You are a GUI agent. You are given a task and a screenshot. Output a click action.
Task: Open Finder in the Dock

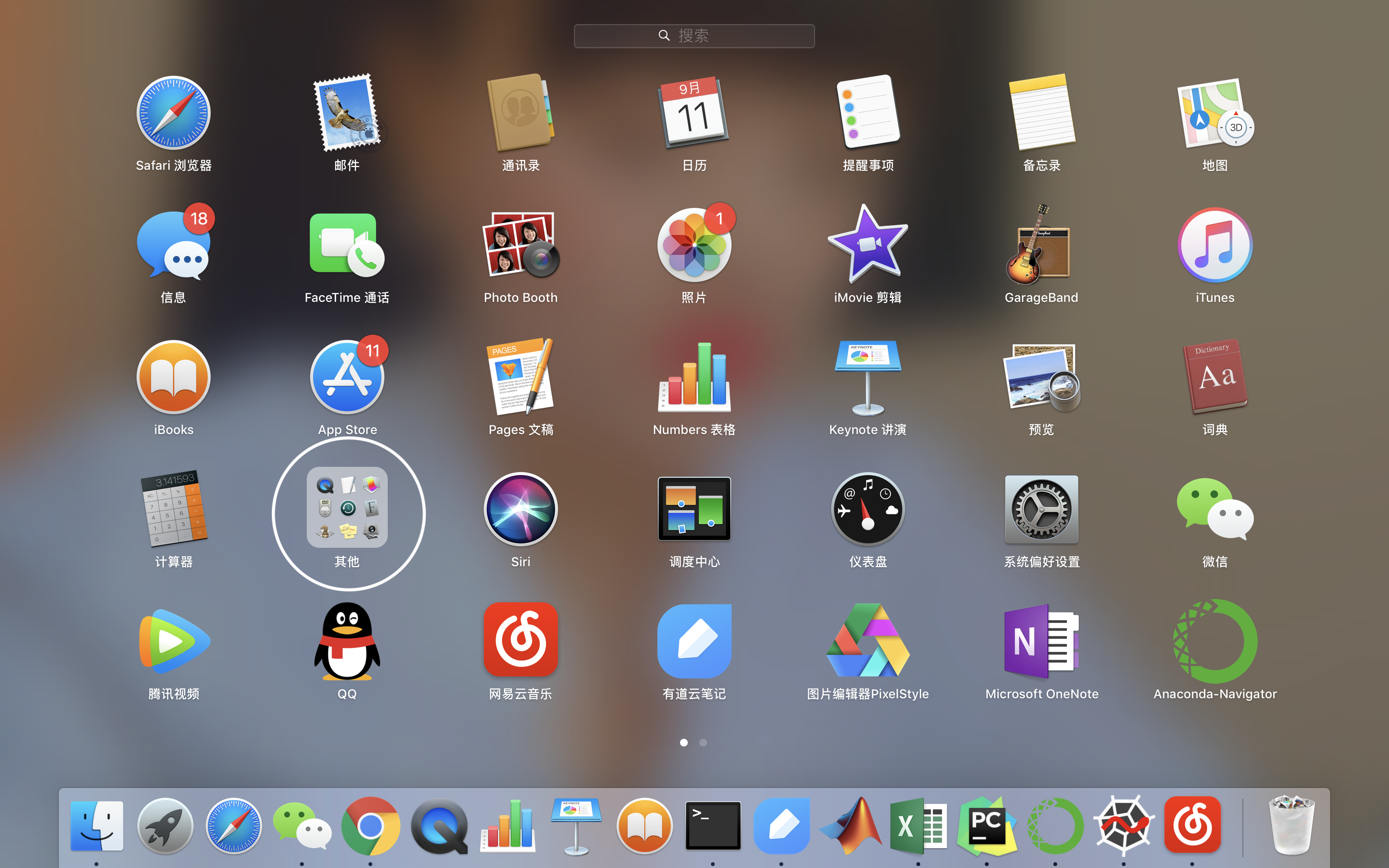click(x=96, y=826)
